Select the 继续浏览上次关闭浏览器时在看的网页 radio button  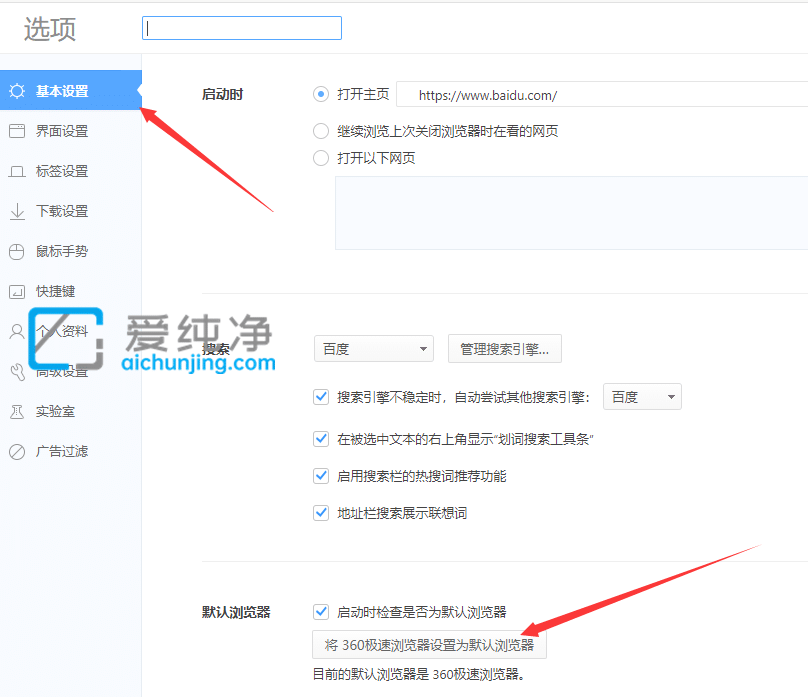point(321,130)
